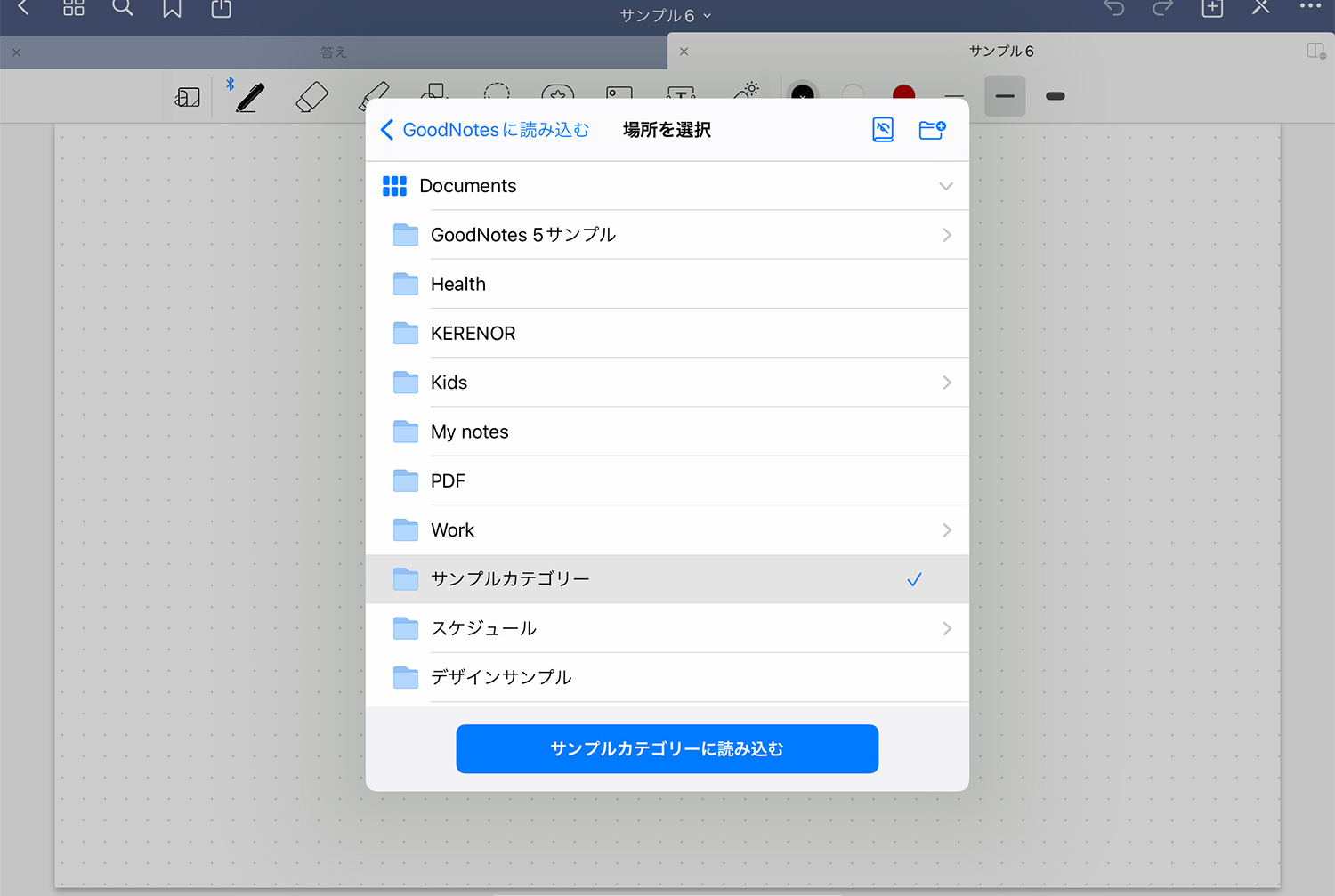
Task: Choose the red pen color
Action: (x=903, y=92)
